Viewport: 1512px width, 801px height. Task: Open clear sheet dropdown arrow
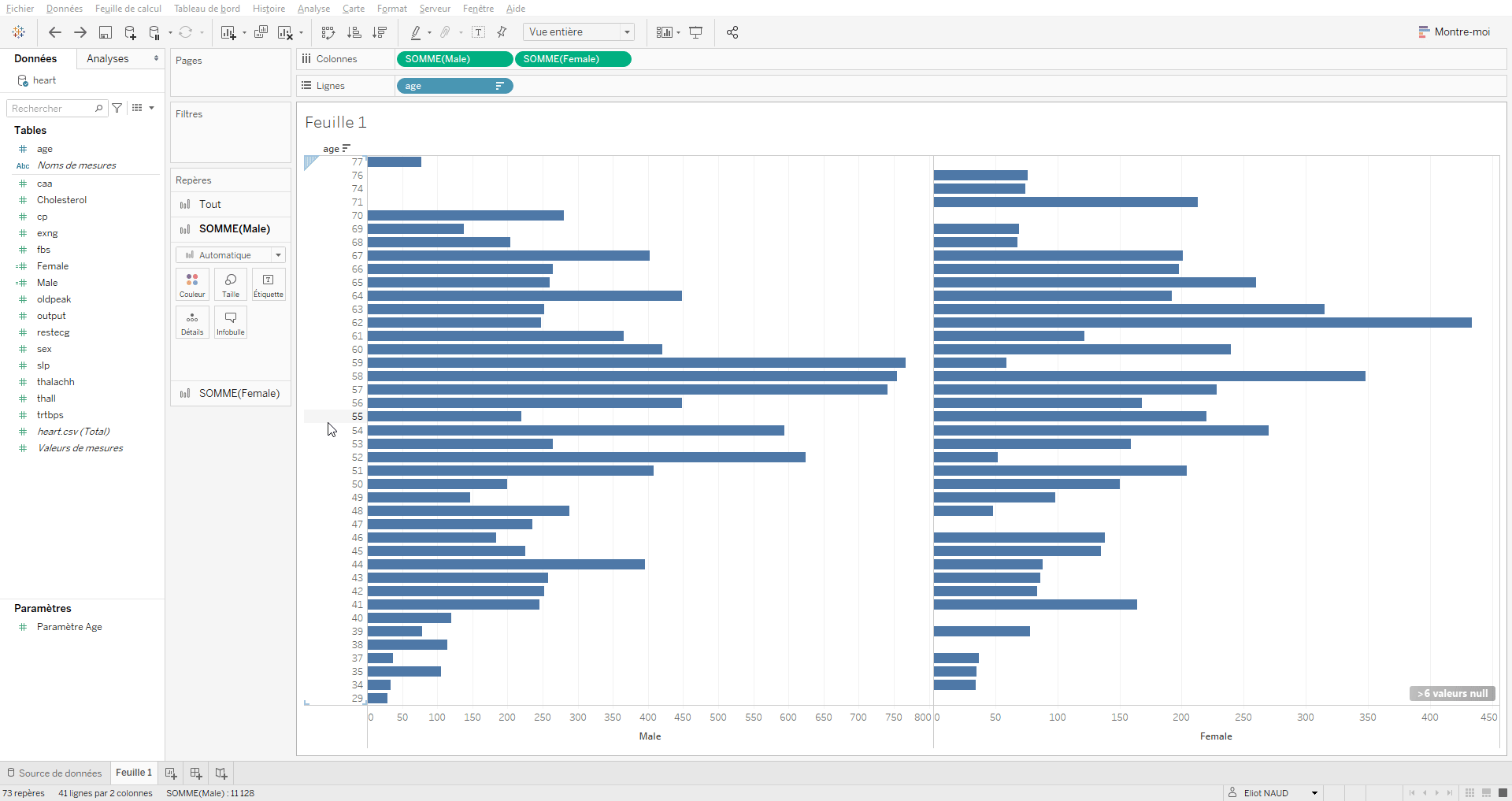point(301,33)
